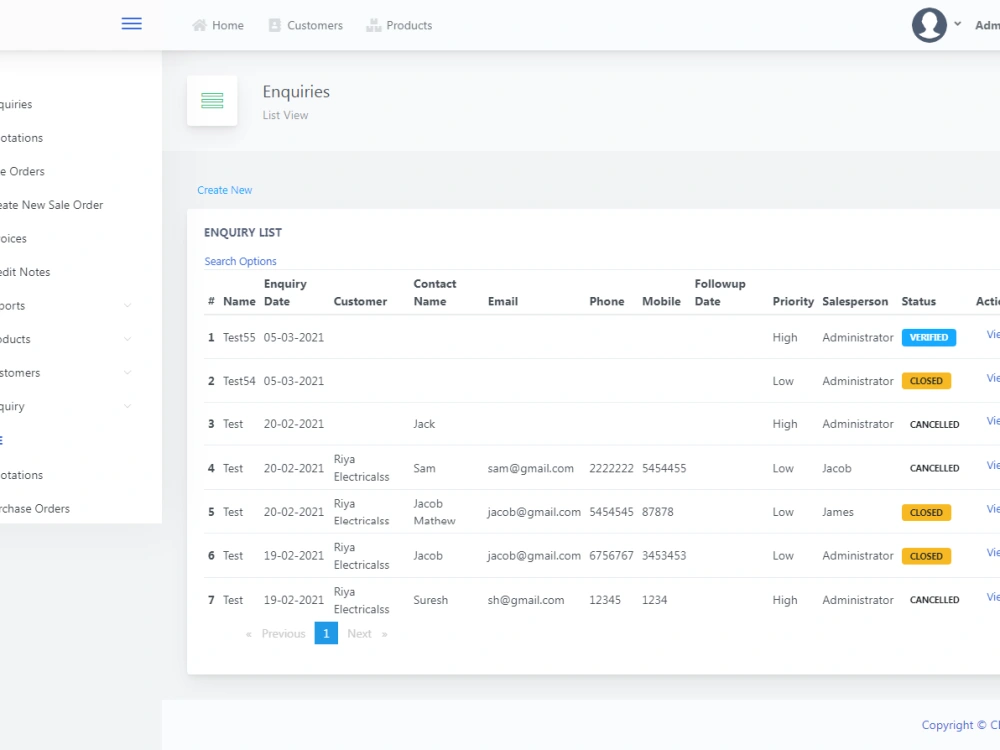
Task: Click sh@gmail.com email cell
Action: pyautogui.click(x=526, y=600)
